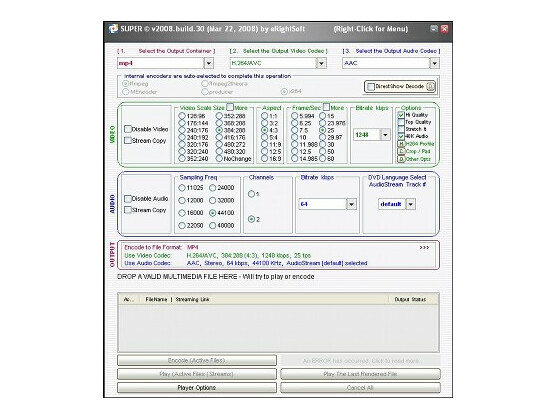Select 1 audio channel
The image size is (557, 418).
(x=252, y=194)
